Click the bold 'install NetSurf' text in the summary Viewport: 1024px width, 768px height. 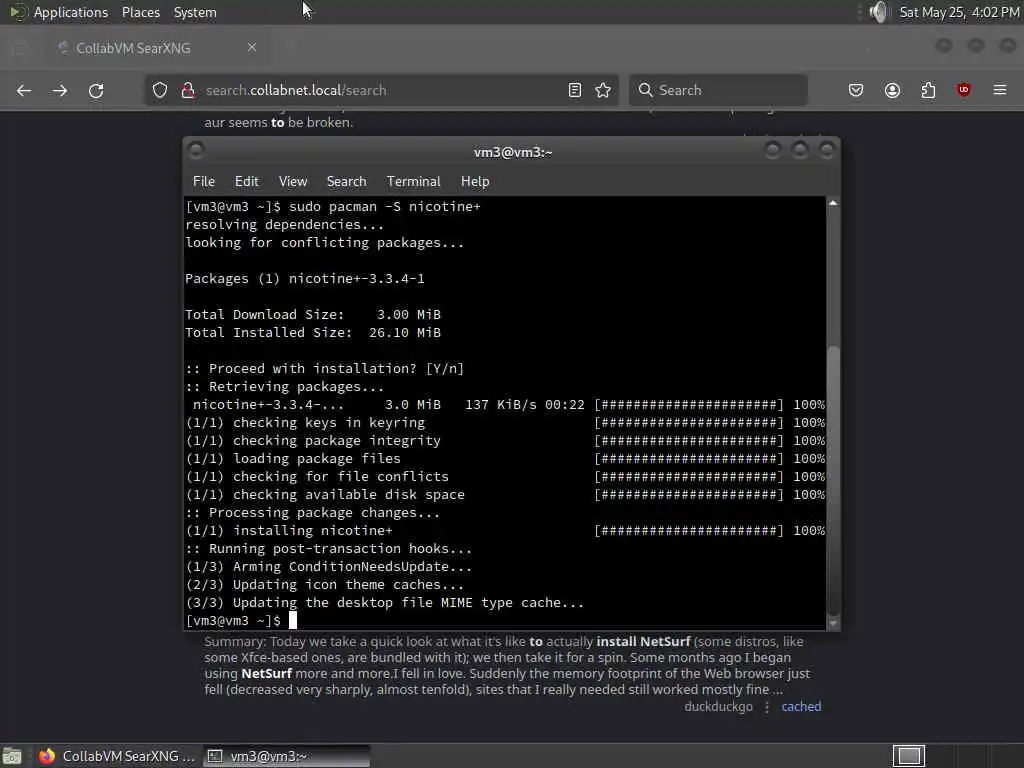[643, 641]
